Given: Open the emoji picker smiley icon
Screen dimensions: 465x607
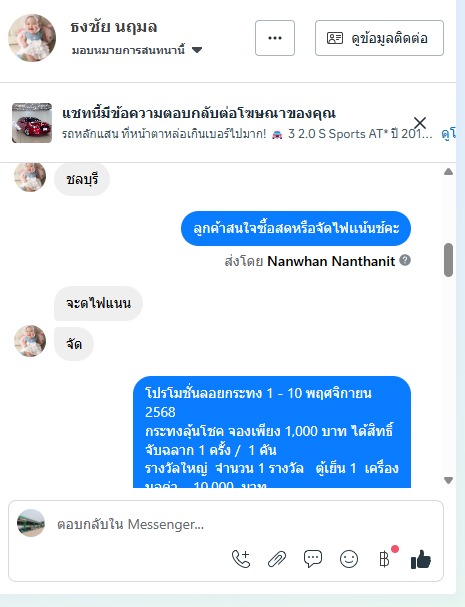Looking at the screenshot, I should click(x=349, y=559).
